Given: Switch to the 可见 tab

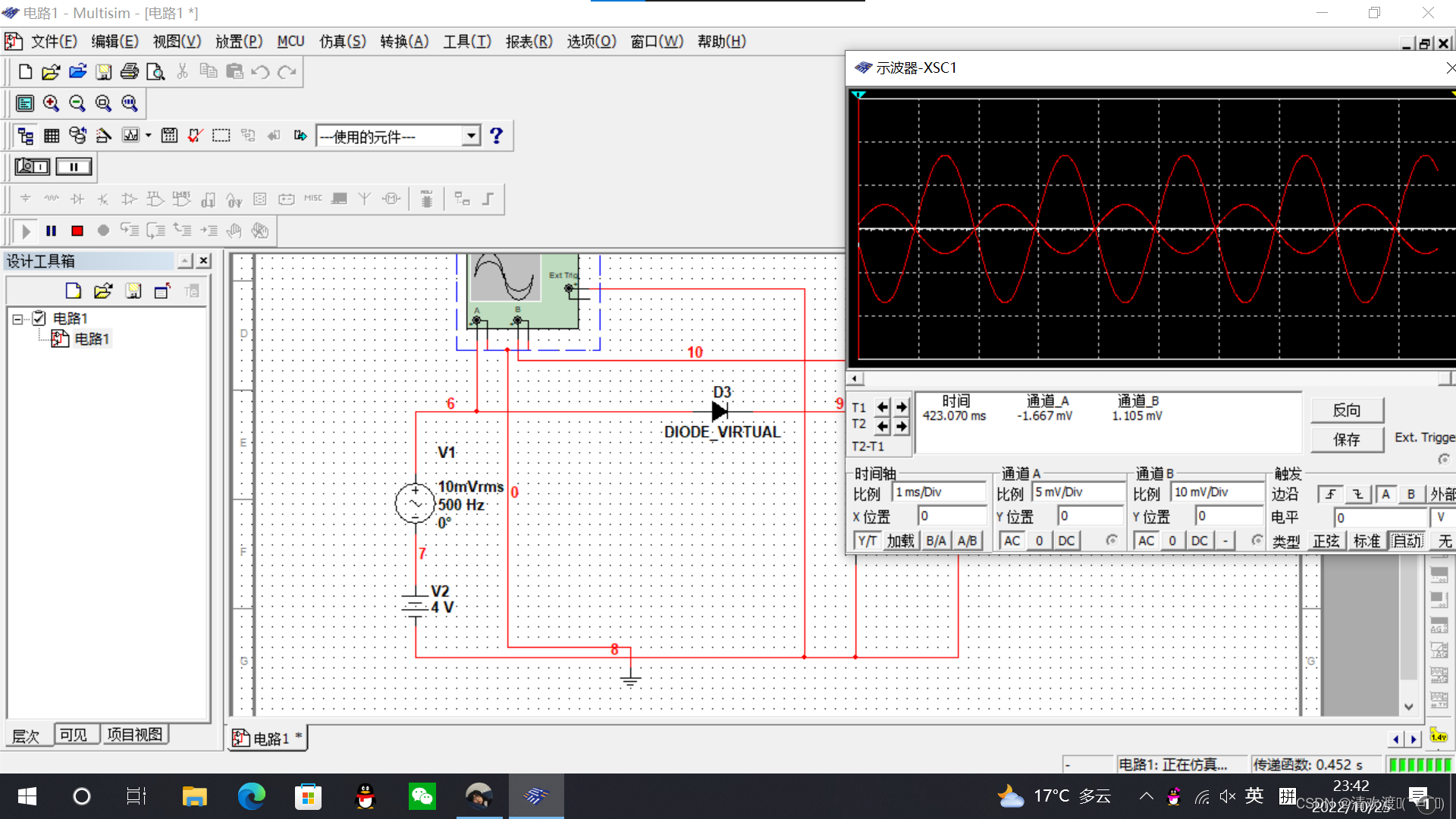Looking at the screenshot, I should point(74,735).
